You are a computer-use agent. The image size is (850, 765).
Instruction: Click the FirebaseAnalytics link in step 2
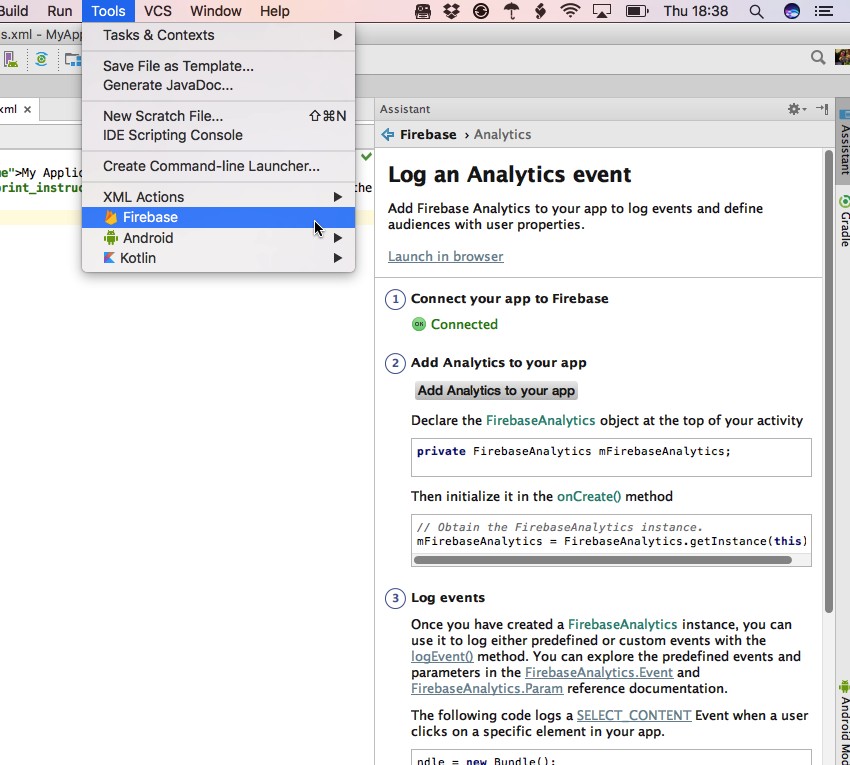pos(540,420)
